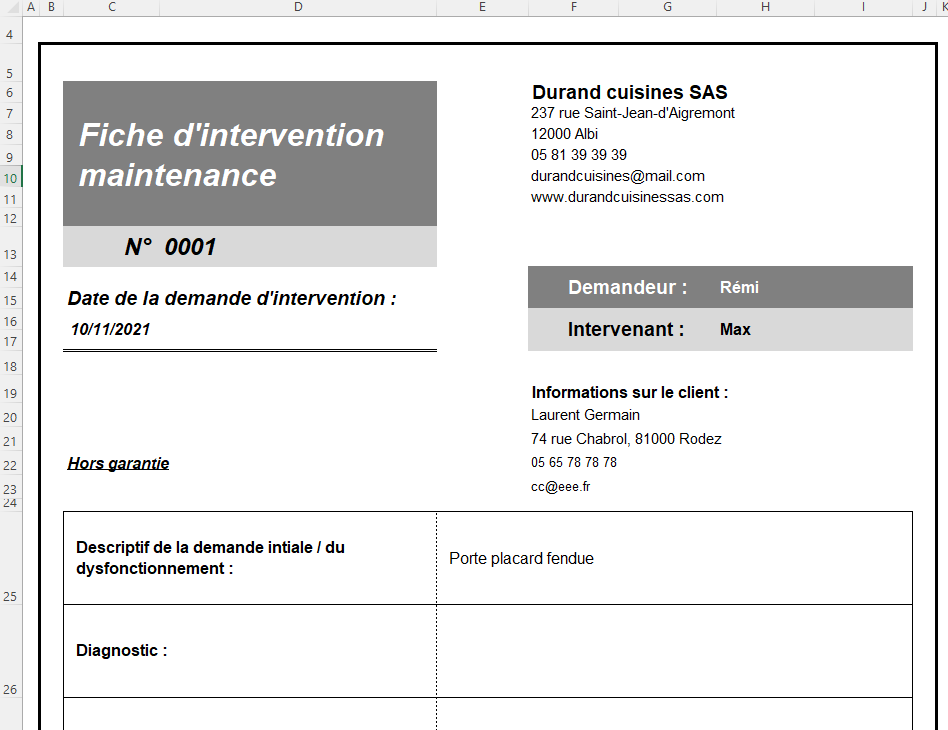The width and height of the screenshot is (948, 730).
Task: Click the Hors garantie label
Action: 118,462
